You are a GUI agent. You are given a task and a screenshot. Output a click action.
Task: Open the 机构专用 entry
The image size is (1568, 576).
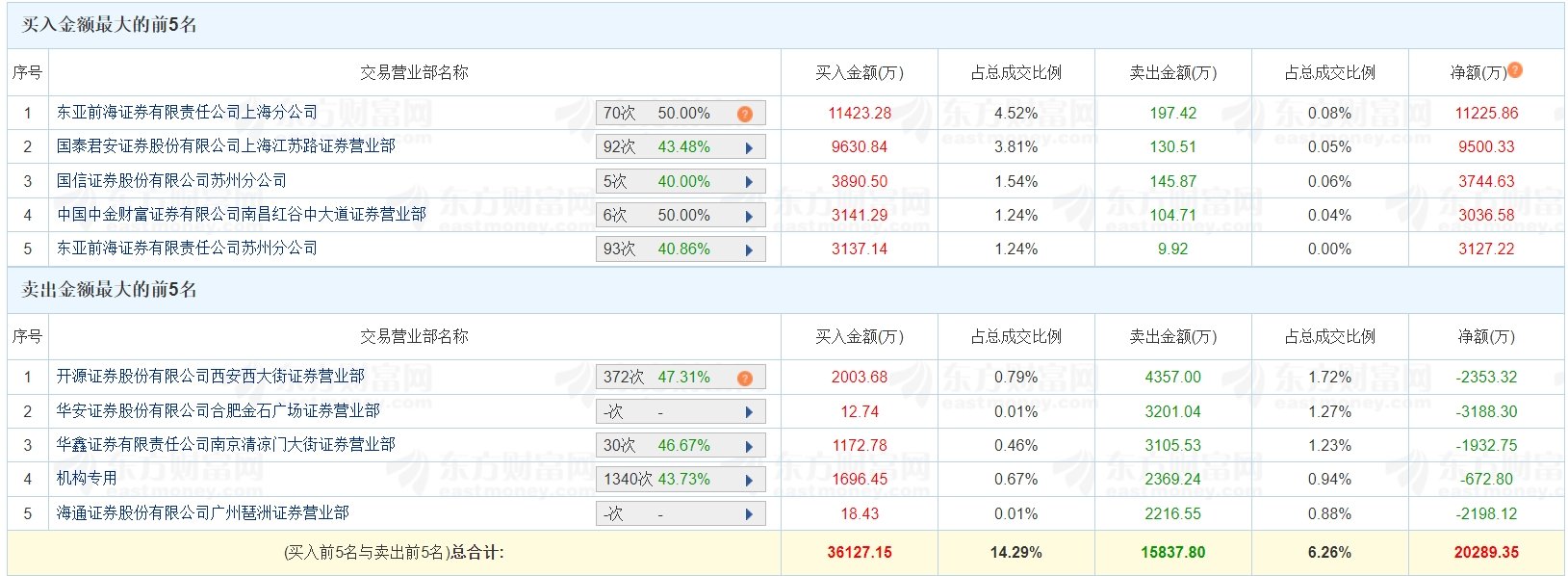click(87, 479)
